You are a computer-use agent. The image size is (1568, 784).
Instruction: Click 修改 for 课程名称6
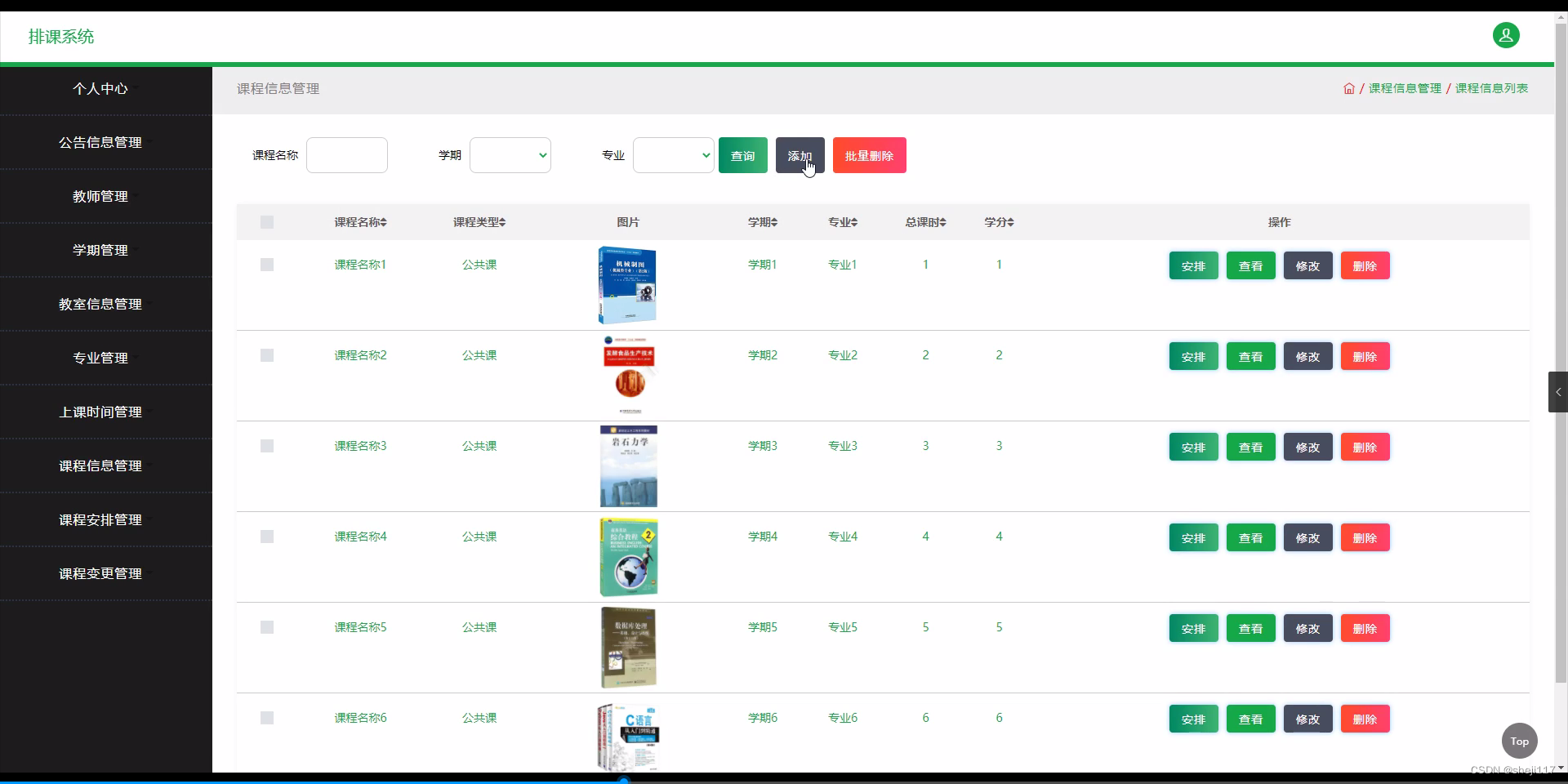[1308, 719]
